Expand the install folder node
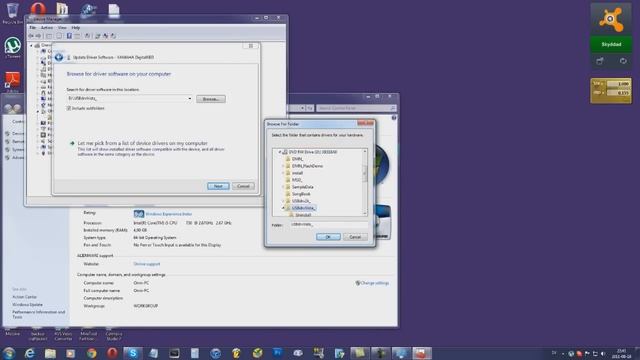 coord(283,173)
